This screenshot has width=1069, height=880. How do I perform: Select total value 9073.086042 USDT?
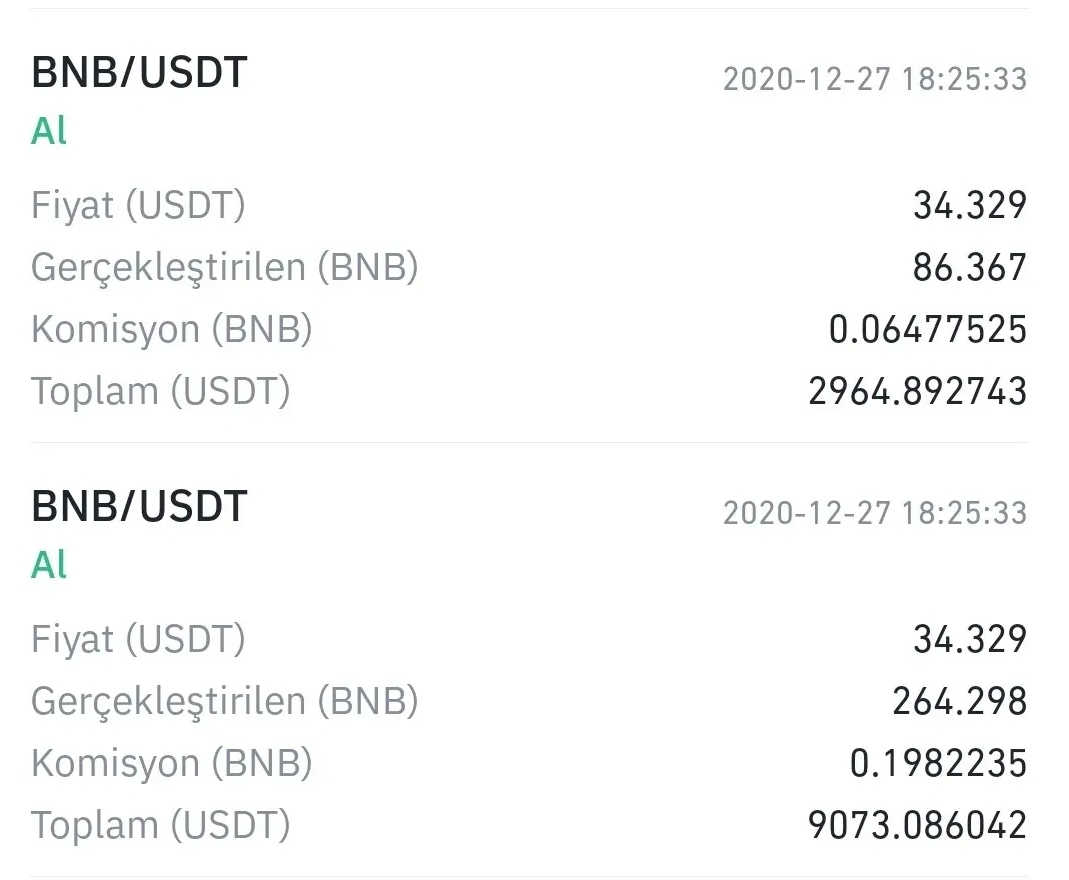[918, 825]
